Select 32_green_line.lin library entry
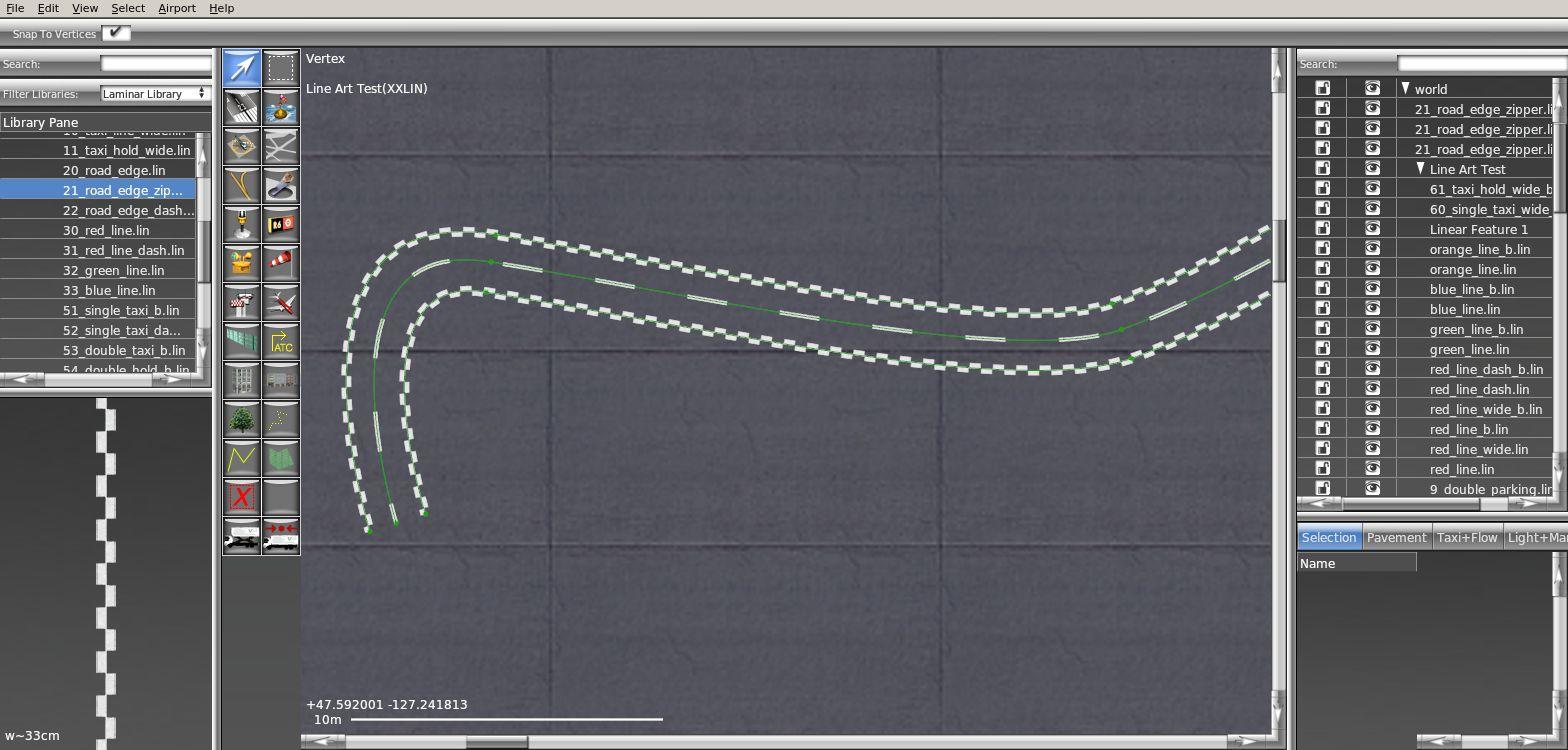The image size is (1568, 750). click(x=100, y=270)
